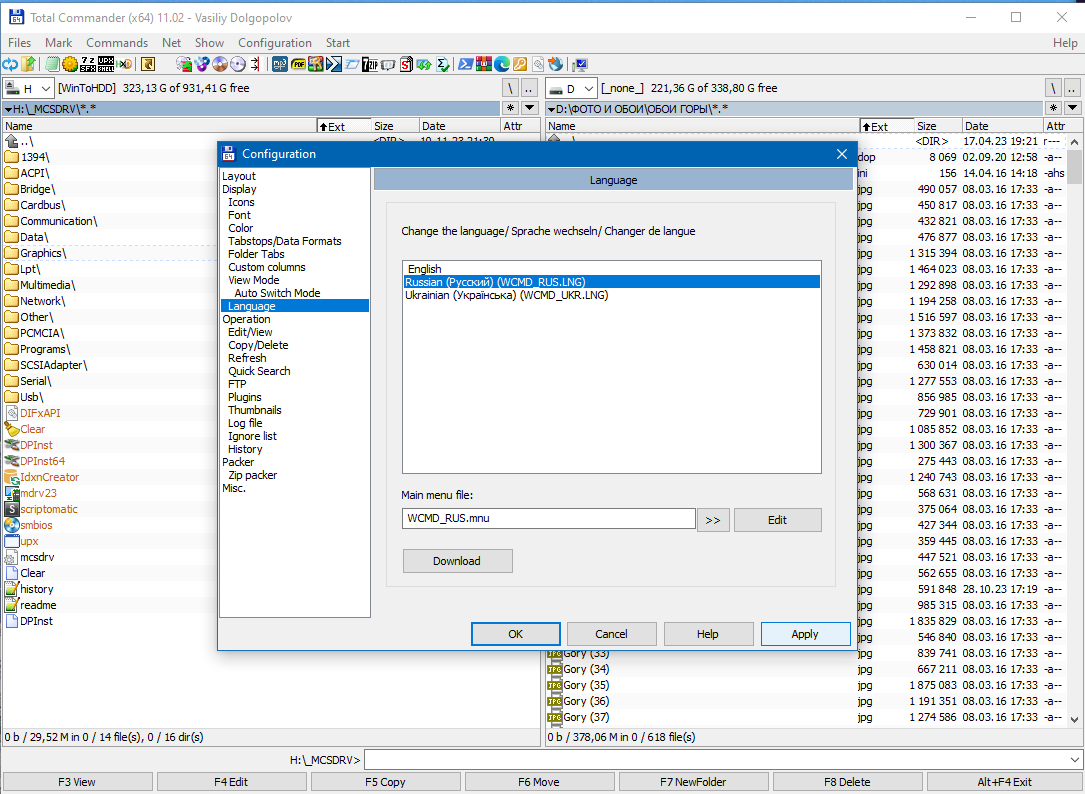Click the Download button
Image resolution: width=1085 pixels, height=794 pixels.
[x=457, y=561]
